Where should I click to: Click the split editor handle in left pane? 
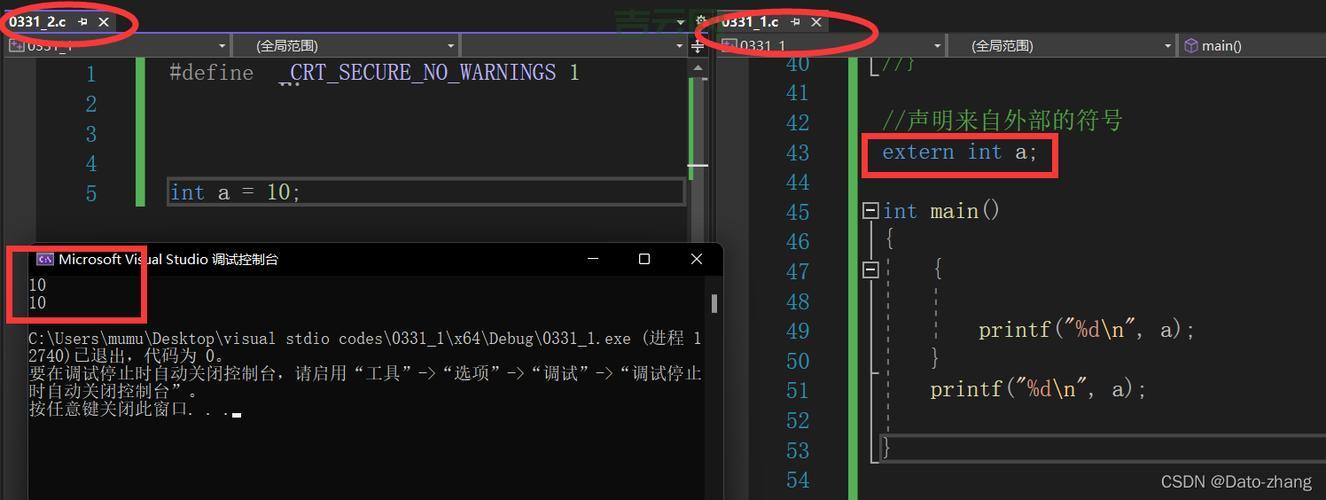[x=699, y=45]
